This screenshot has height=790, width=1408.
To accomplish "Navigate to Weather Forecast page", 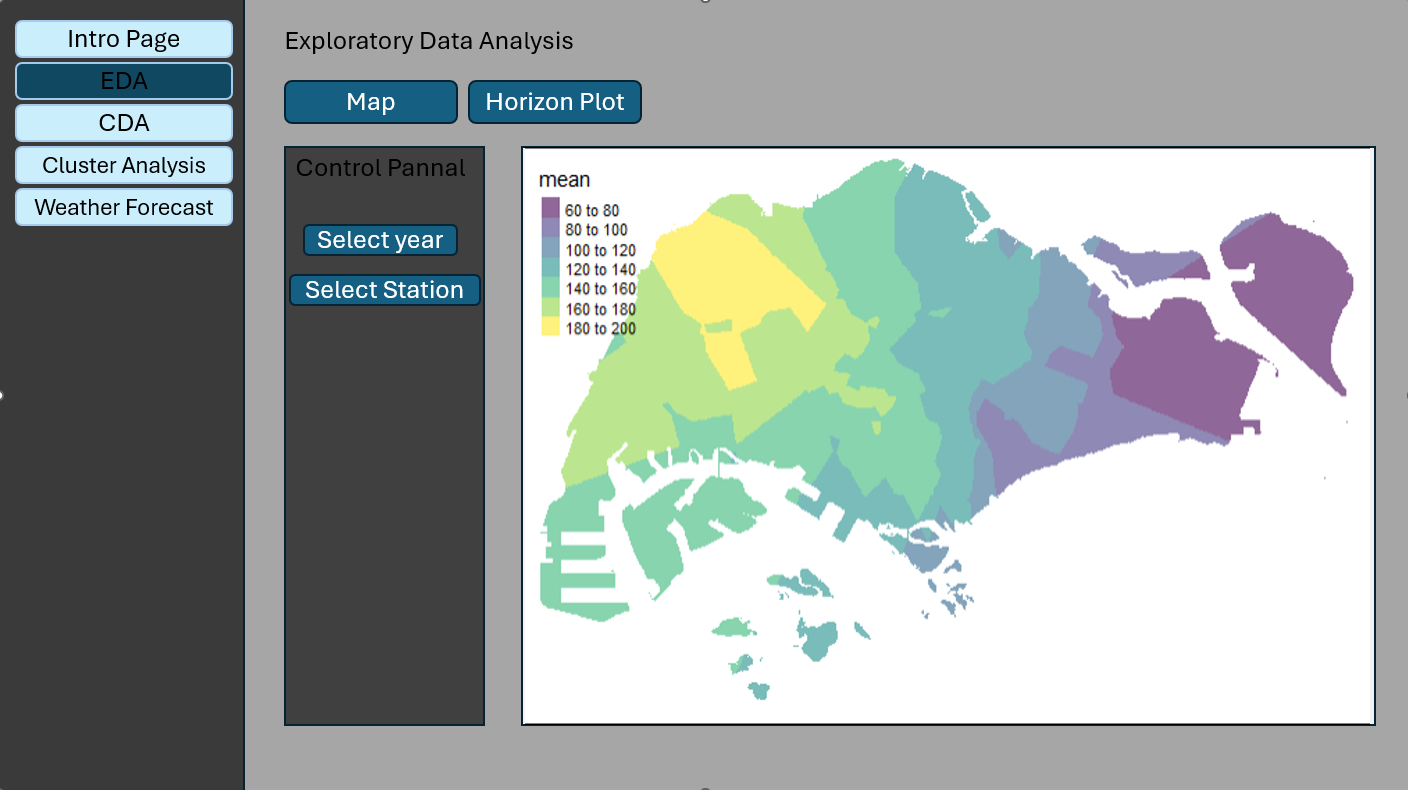I will 124,208.
